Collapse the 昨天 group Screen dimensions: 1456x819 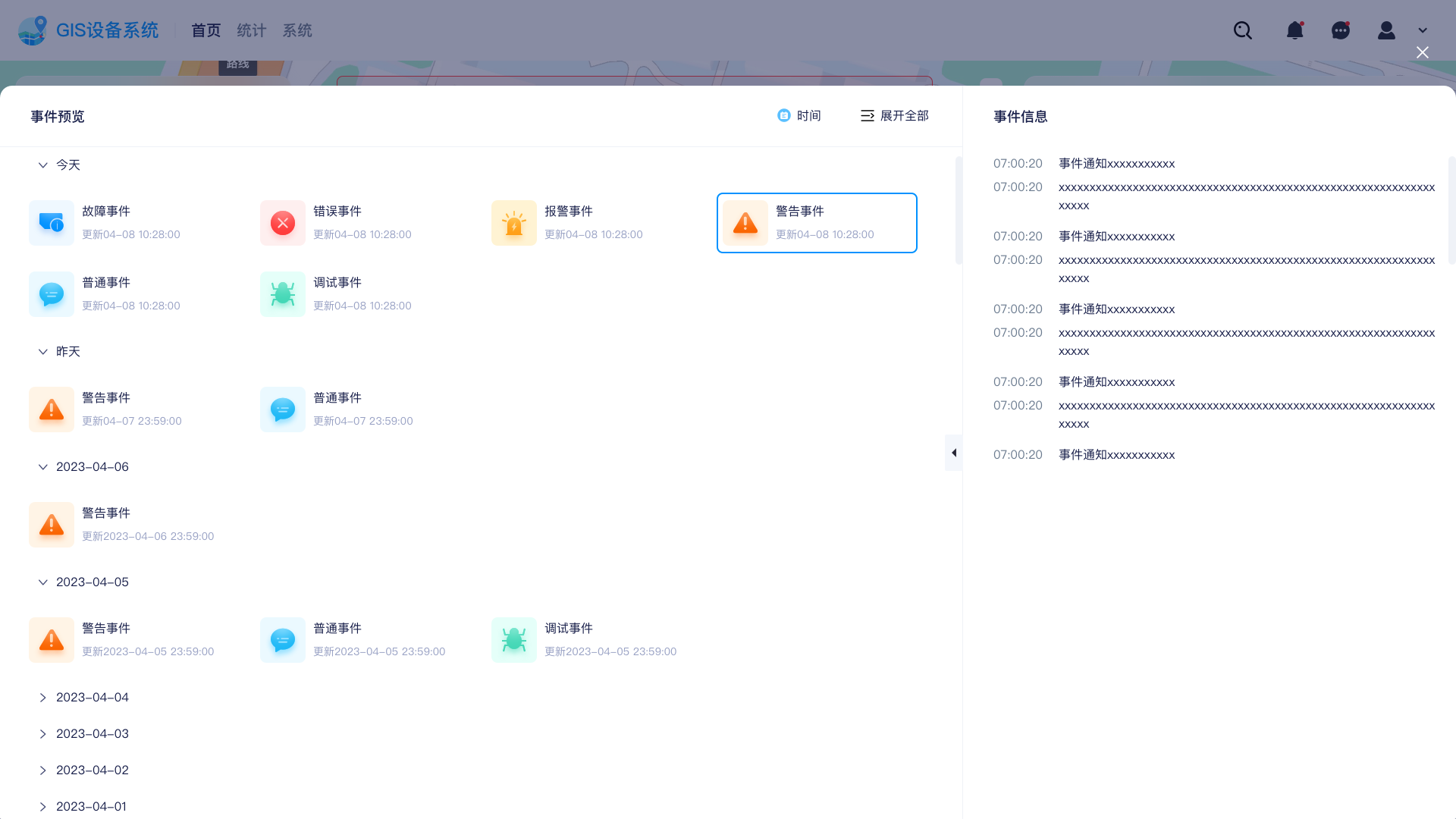click(x=43, y=351)
